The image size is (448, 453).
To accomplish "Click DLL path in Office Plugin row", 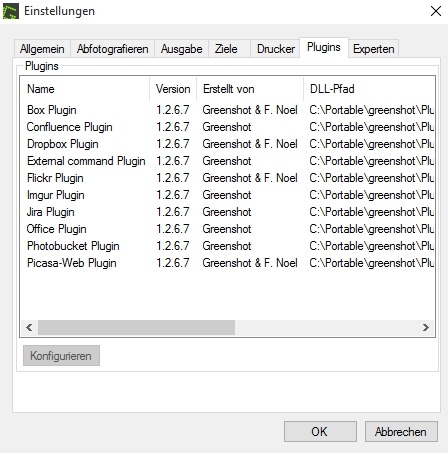I will (372, 229).
